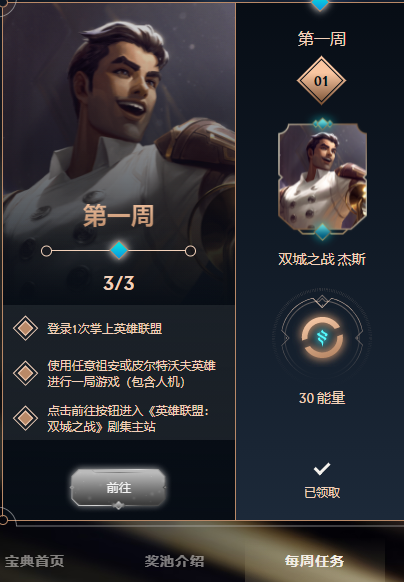Click the 30 能量 energy star icon
Image resolution: width=404 pixels, height=582 pixels.
(x=322, y=338)
